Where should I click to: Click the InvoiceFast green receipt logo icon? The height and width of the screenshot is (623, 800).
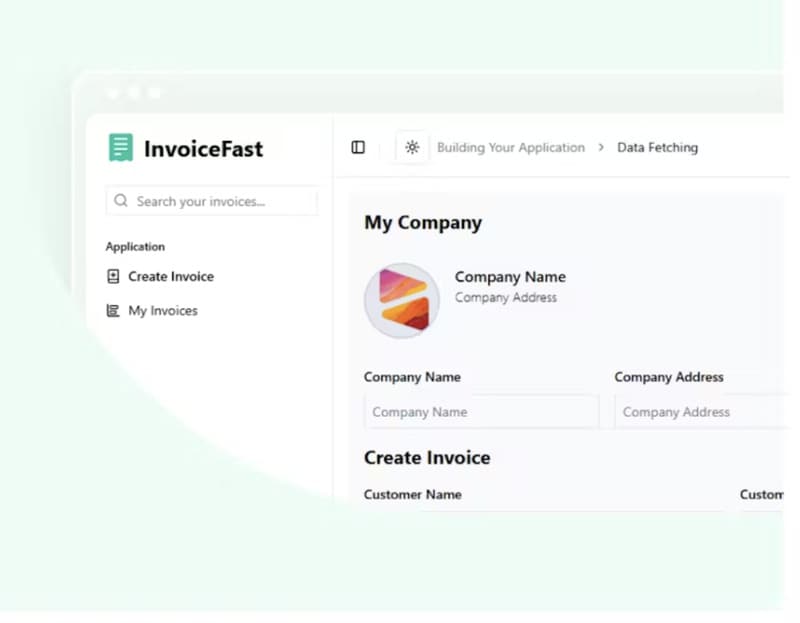point(121,148)
